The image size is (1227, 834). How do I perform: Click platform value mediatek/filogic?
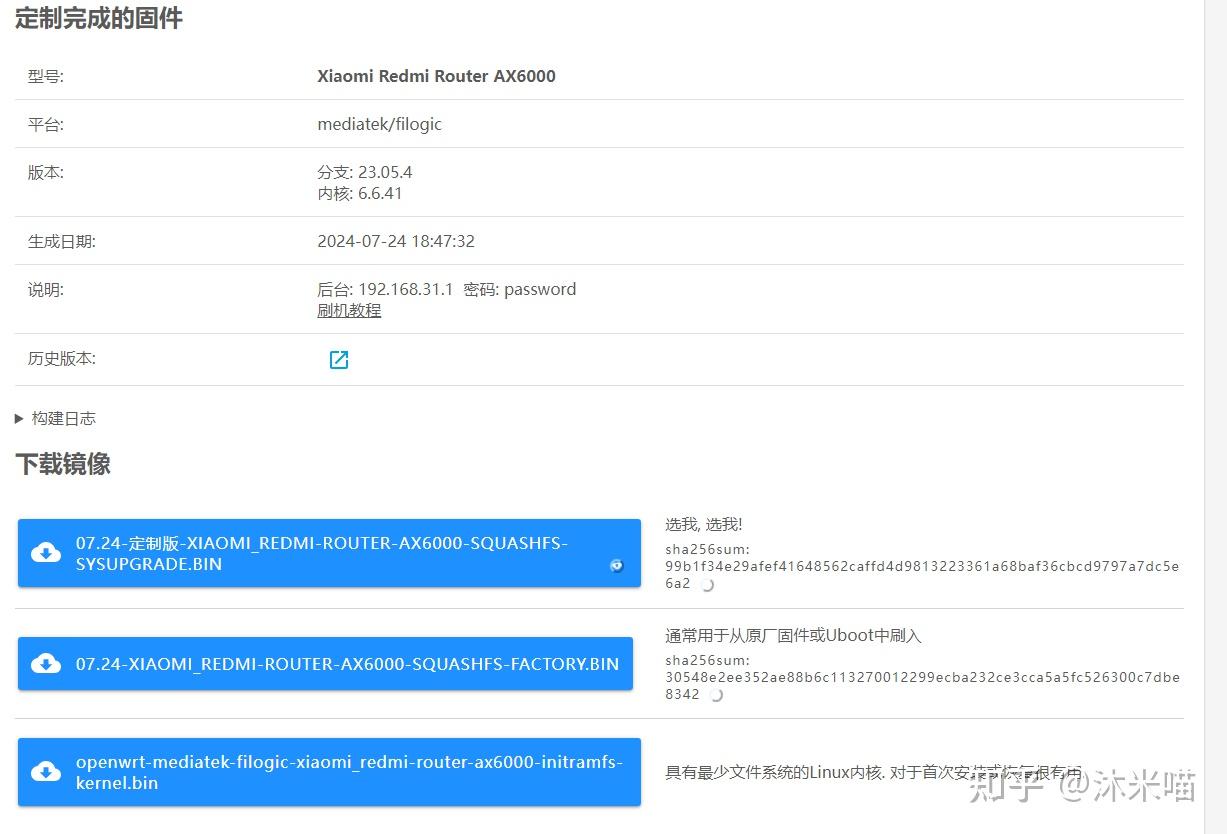[x=379, y=124]
